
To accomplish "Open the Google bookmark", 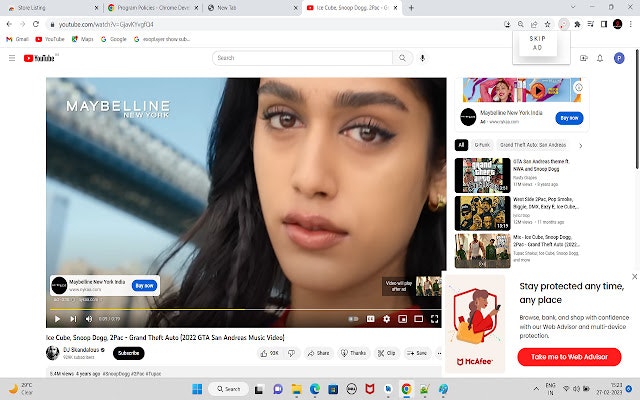I will tap(113, 39).
